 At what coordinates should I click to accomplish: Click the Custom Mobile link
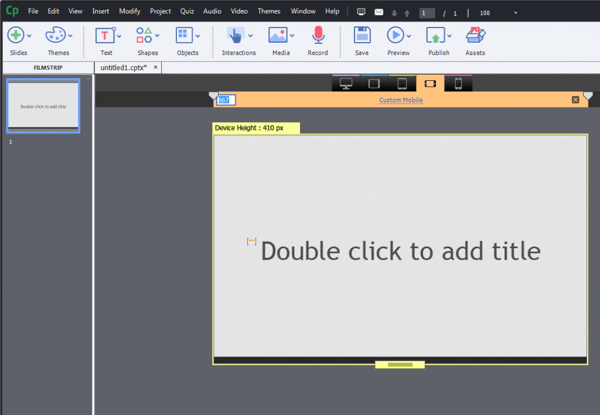pyautogui.click(x=401, y=100)
